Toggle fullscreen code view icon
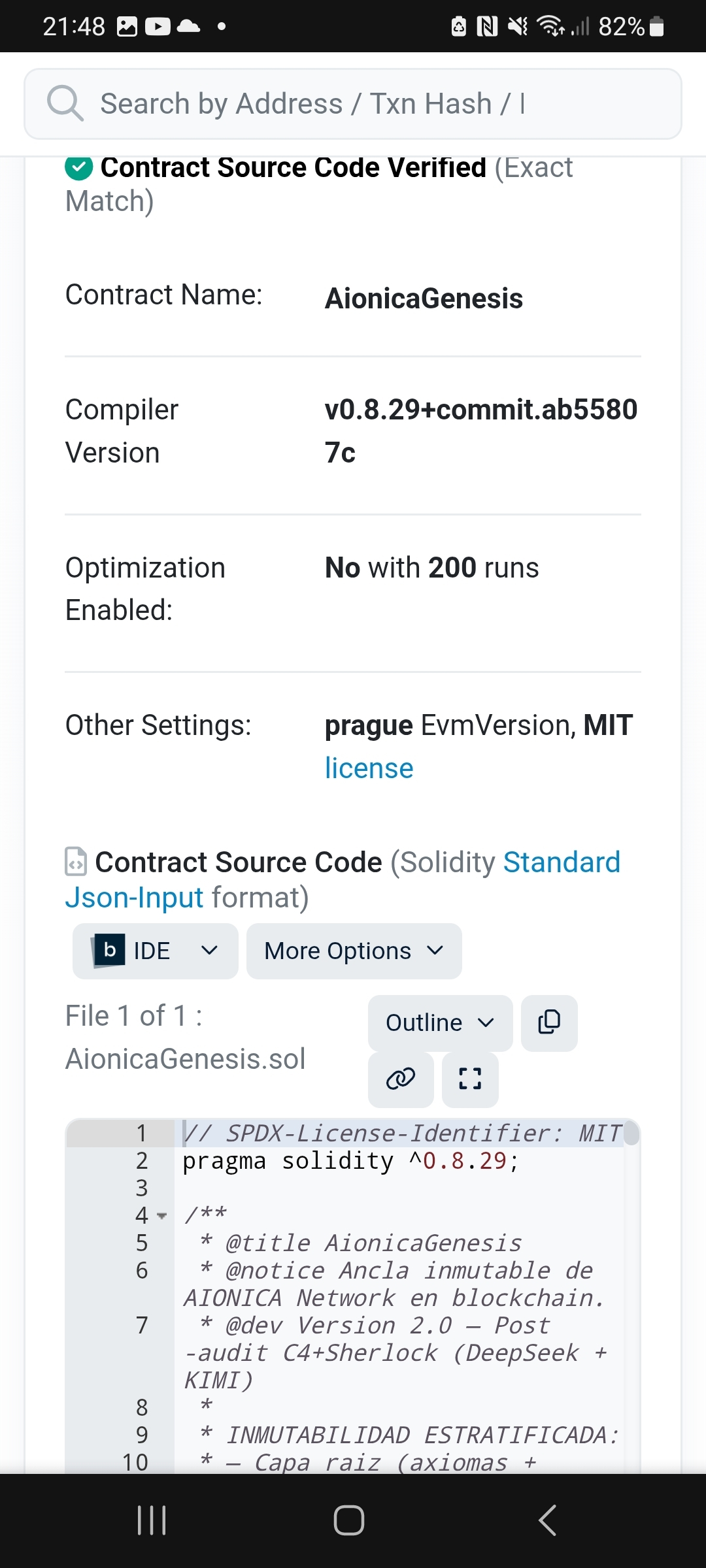Image resolution: width=706 pixels, height=1568 pixels. [x=470, y=1079]
